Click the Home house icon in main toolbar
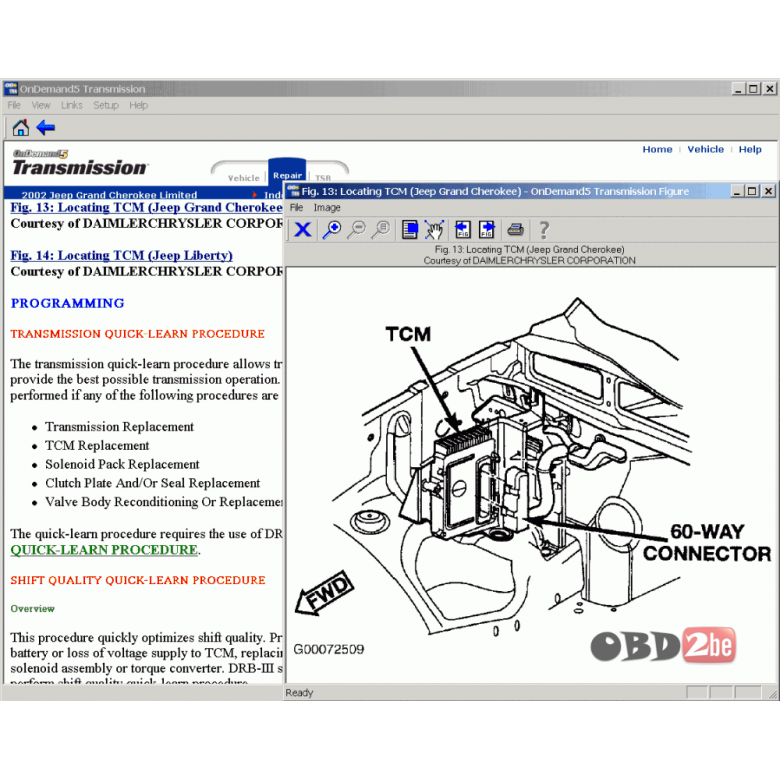The width and height of the screenshot is (780, 780). click(x=20, y=128)
